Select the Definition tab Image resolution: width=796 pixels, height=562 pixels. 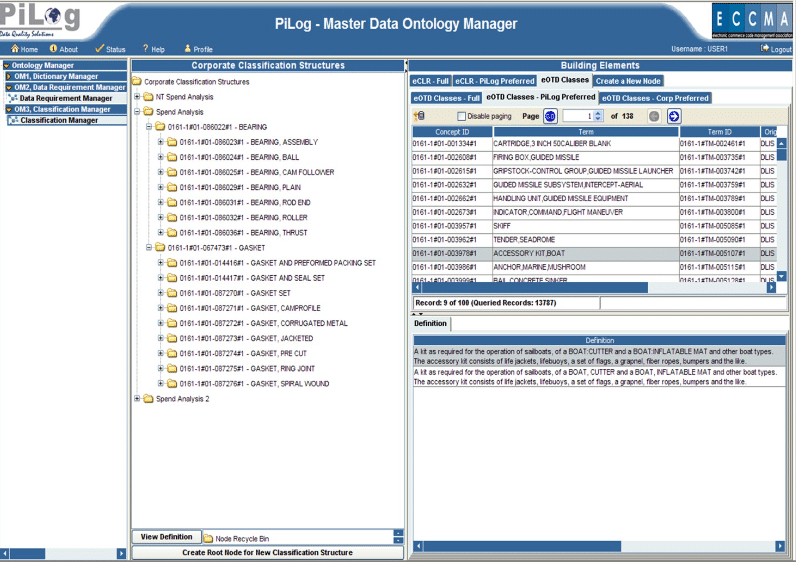pyautogui.click(x=430, y=323)
